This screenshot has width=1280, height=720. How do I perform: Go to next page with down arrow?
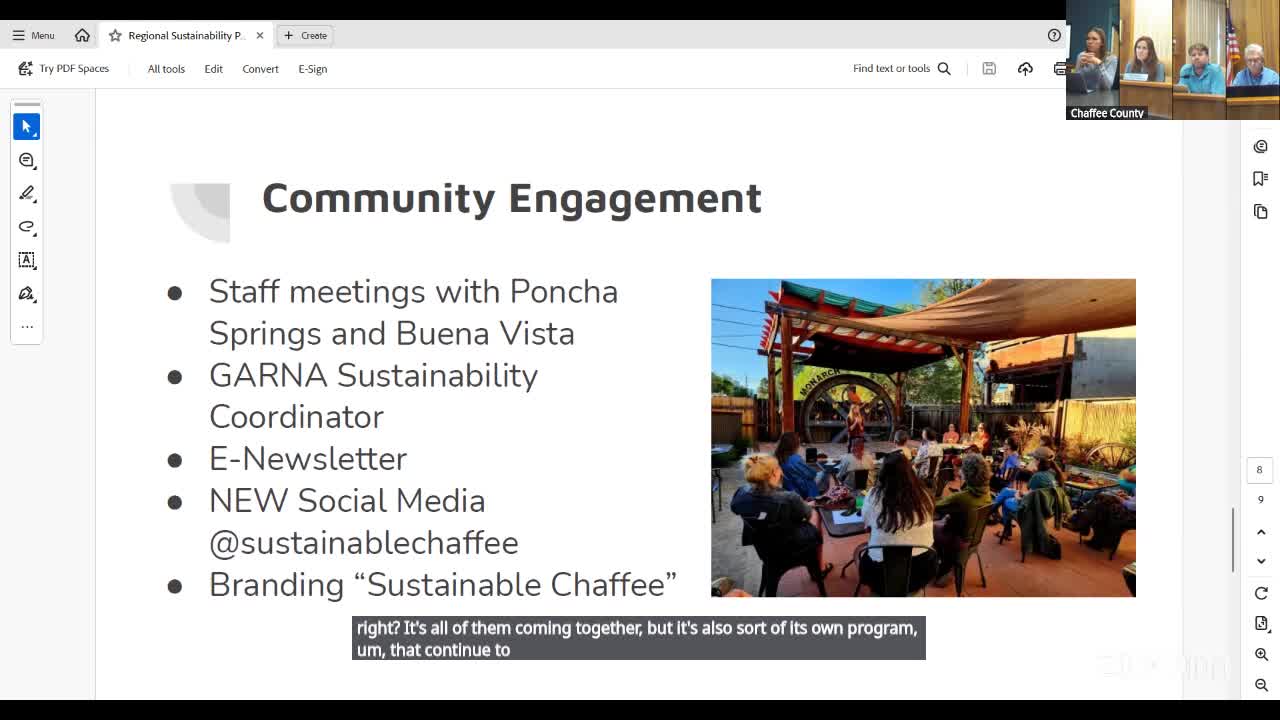click(1261, 561)
